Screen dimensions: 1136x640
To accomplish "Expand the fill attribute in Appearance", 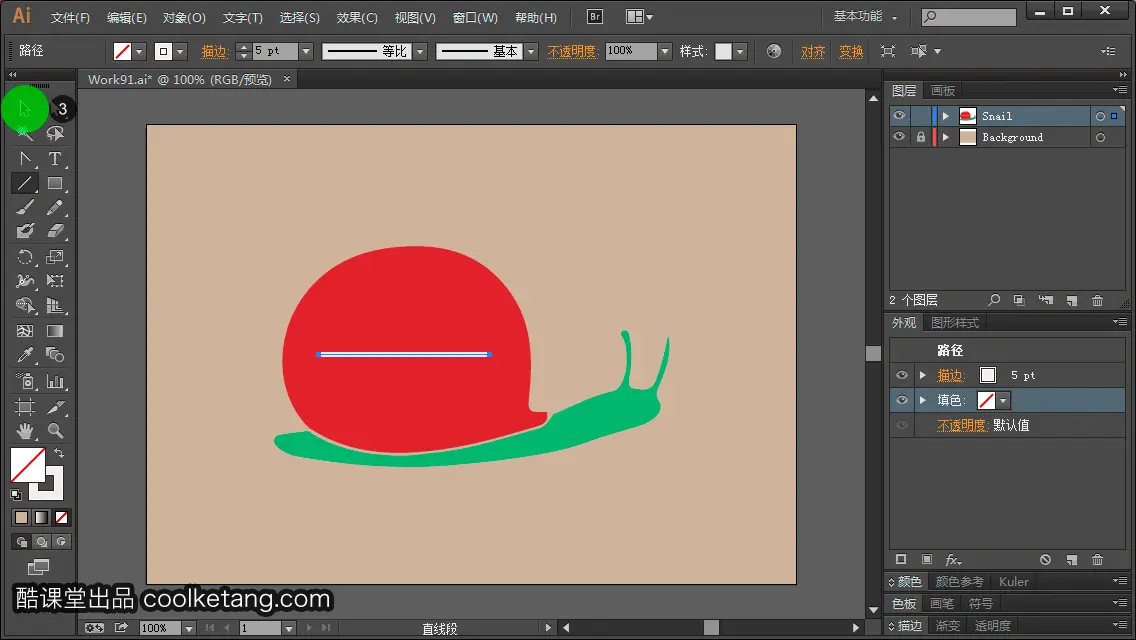I will point(923,400).
